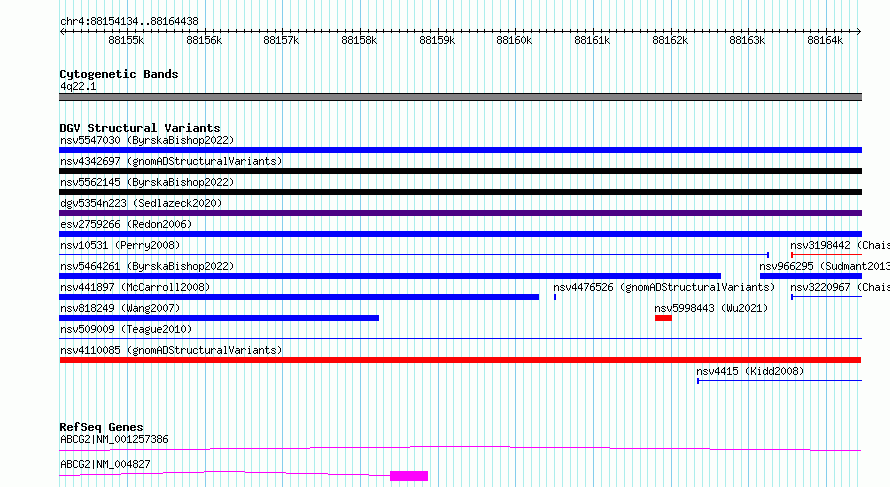Select the red nsv4110085 variant bar

point(460,360)
